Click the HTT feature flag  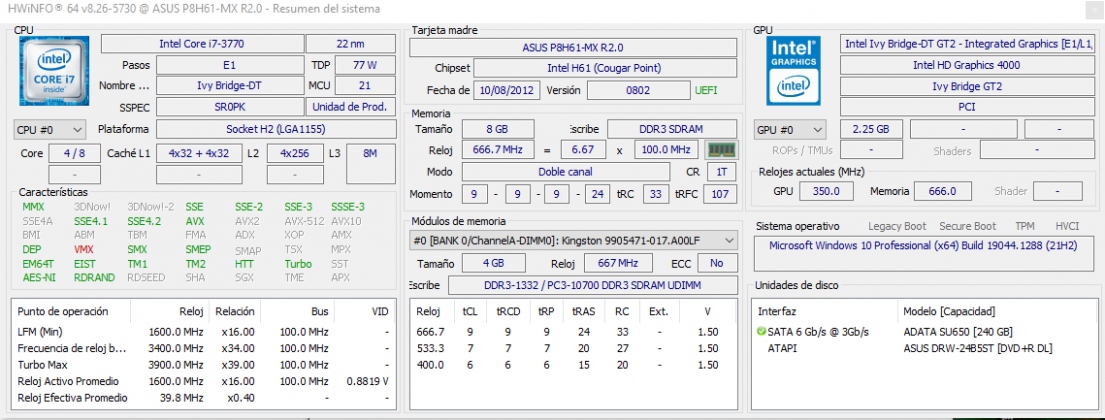point(244,264)
